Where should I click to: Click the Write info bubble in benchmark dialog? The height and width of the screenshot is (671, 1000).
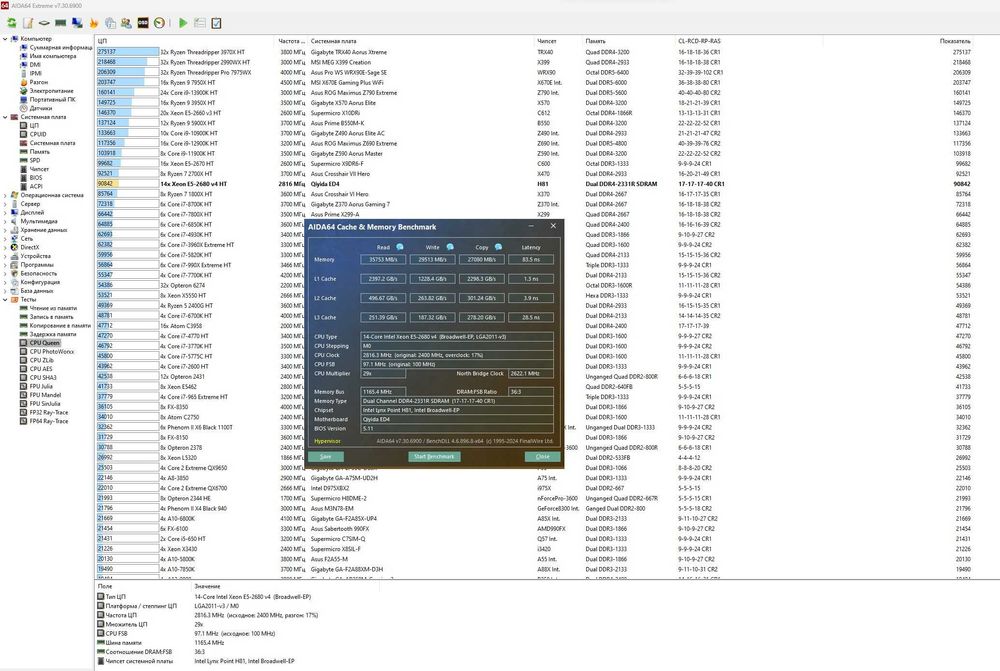coord(450,247)
